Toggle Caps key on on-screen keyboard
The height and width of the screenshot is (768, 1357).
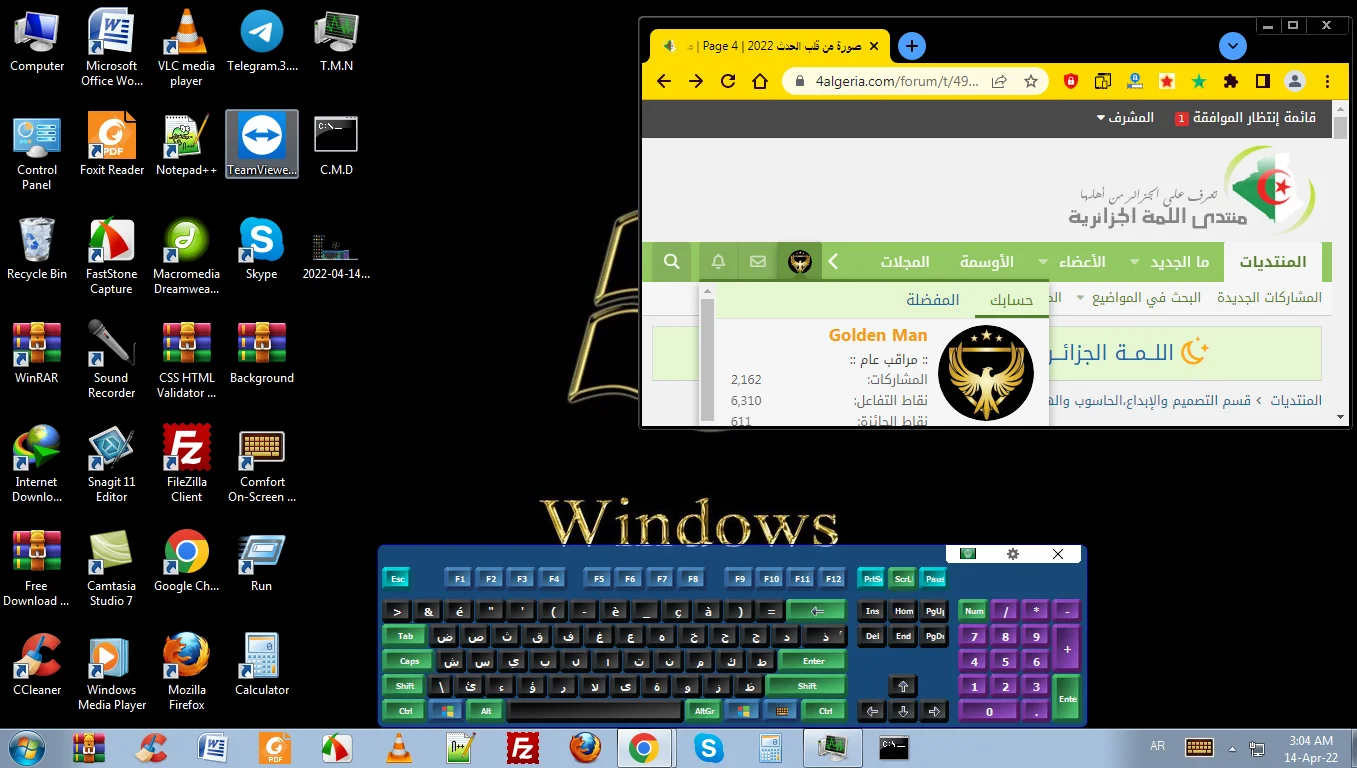[409, 661]
